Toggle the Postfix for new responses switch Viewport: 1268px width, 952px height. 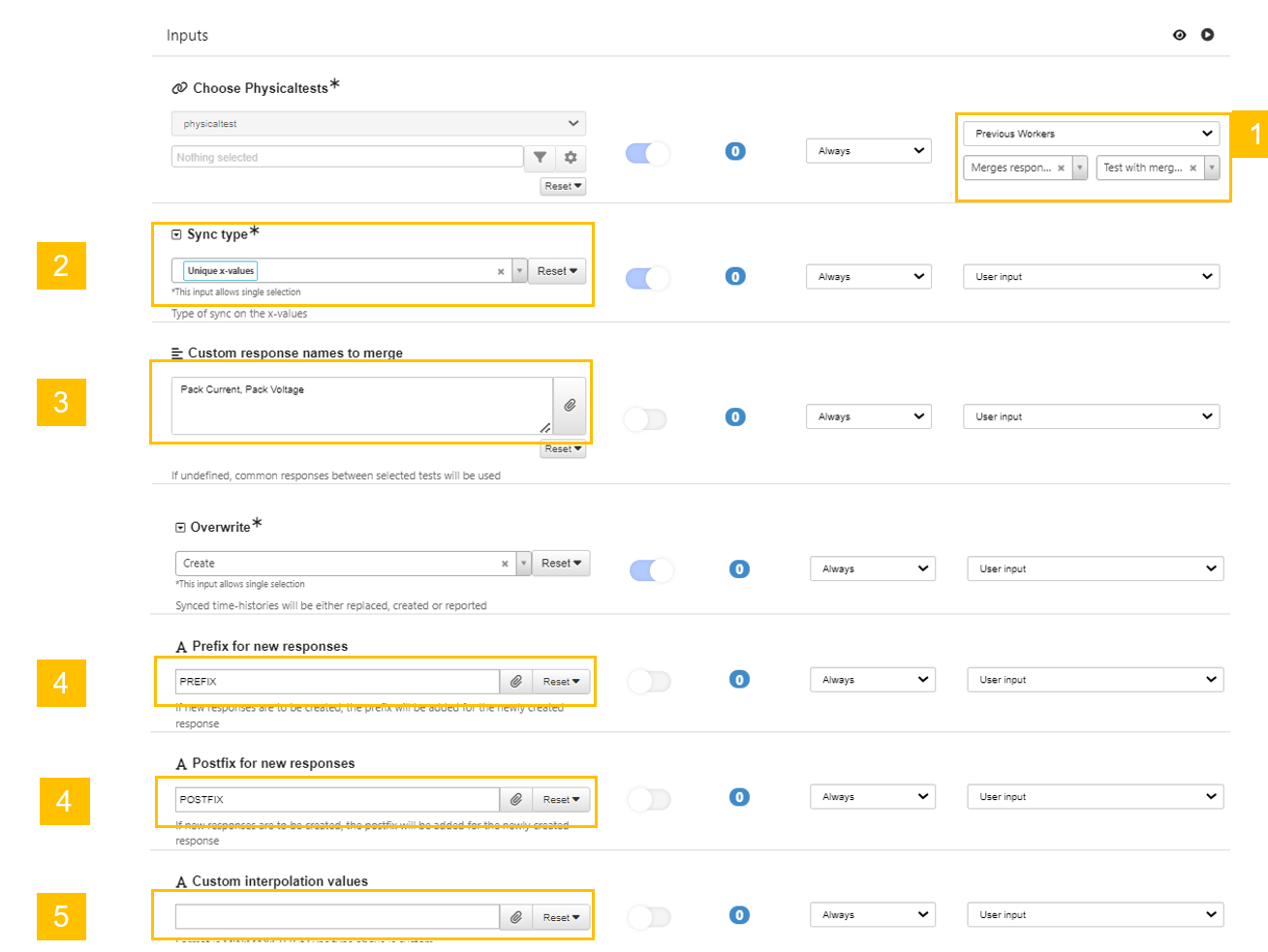point(650,800)
